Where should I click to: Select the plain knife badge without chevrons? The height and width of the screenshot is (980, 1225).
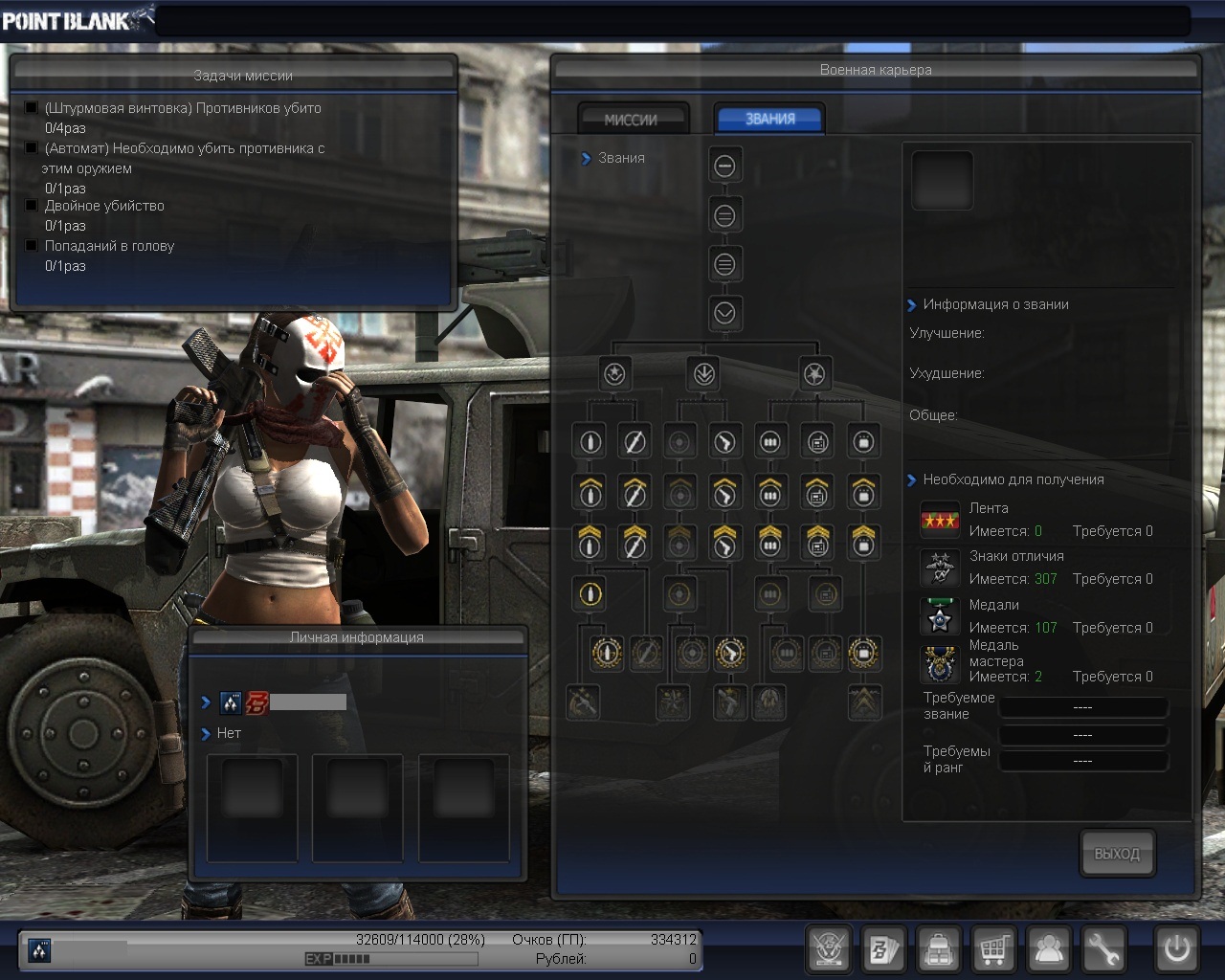click(634, 441)
